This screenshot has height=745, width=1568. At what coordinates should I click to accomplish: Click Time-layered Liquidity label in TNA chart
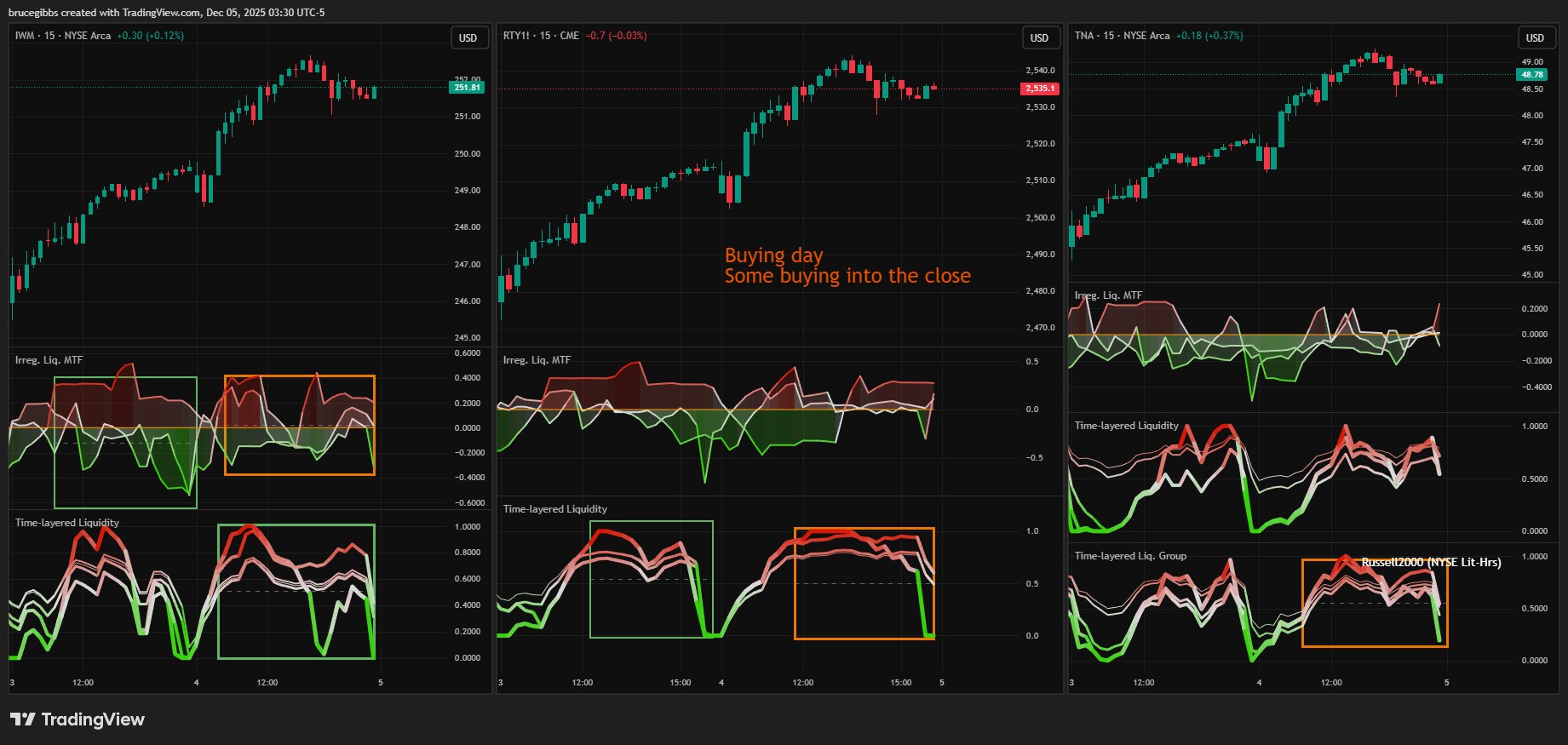[1126, 426]
